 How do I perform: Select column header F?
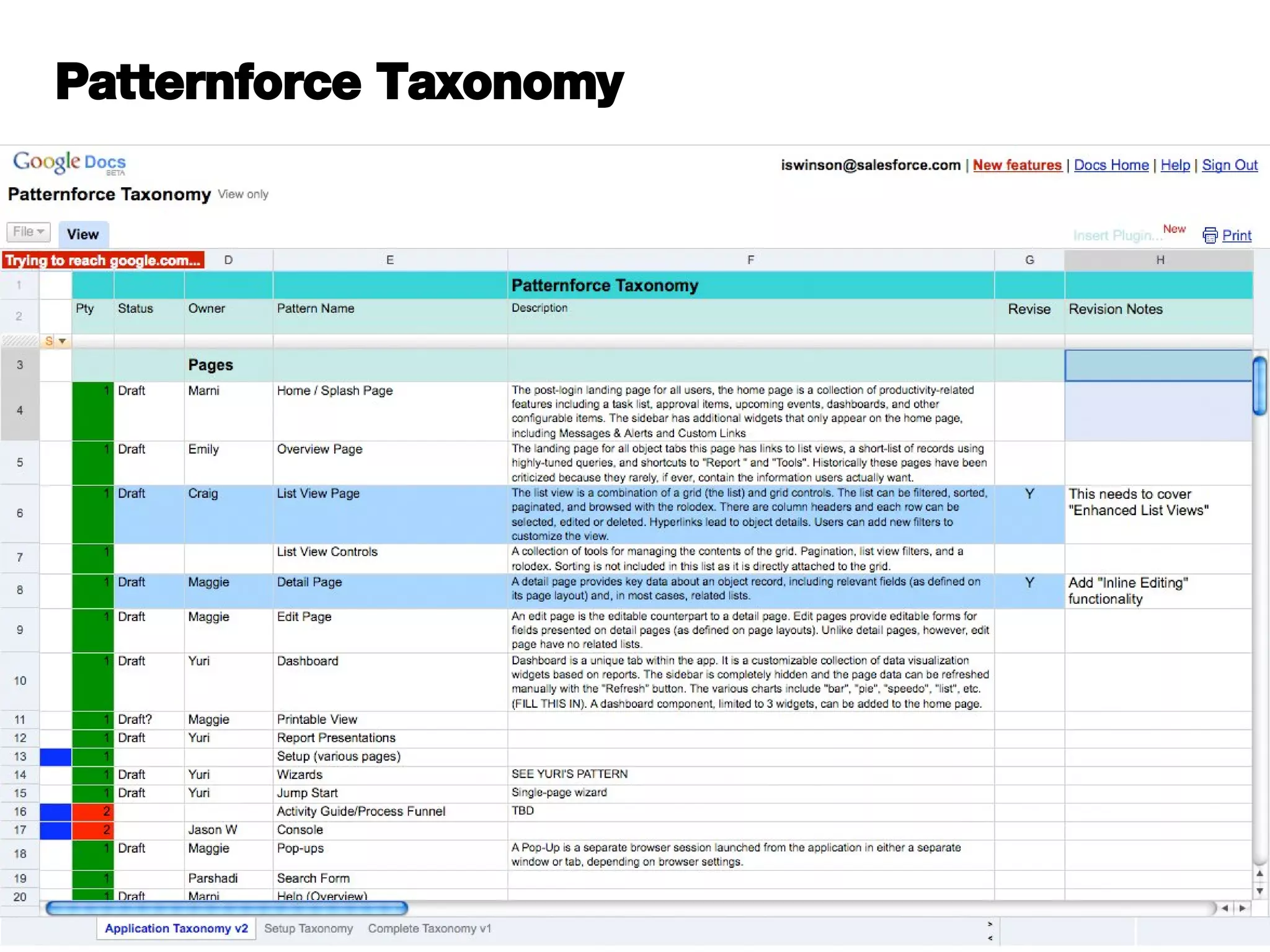pyautogui.click(x=751, y=260)
